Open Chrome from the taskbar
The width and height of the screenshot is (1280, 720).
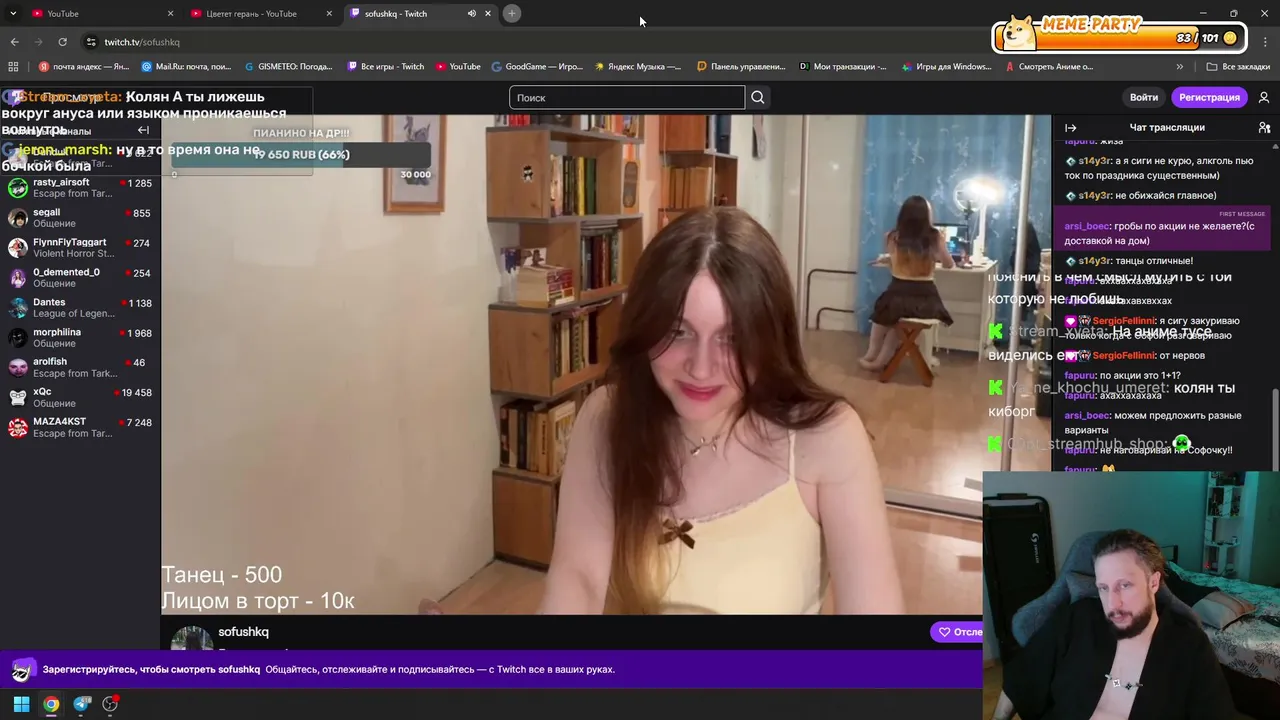click(x=51, y=704)
